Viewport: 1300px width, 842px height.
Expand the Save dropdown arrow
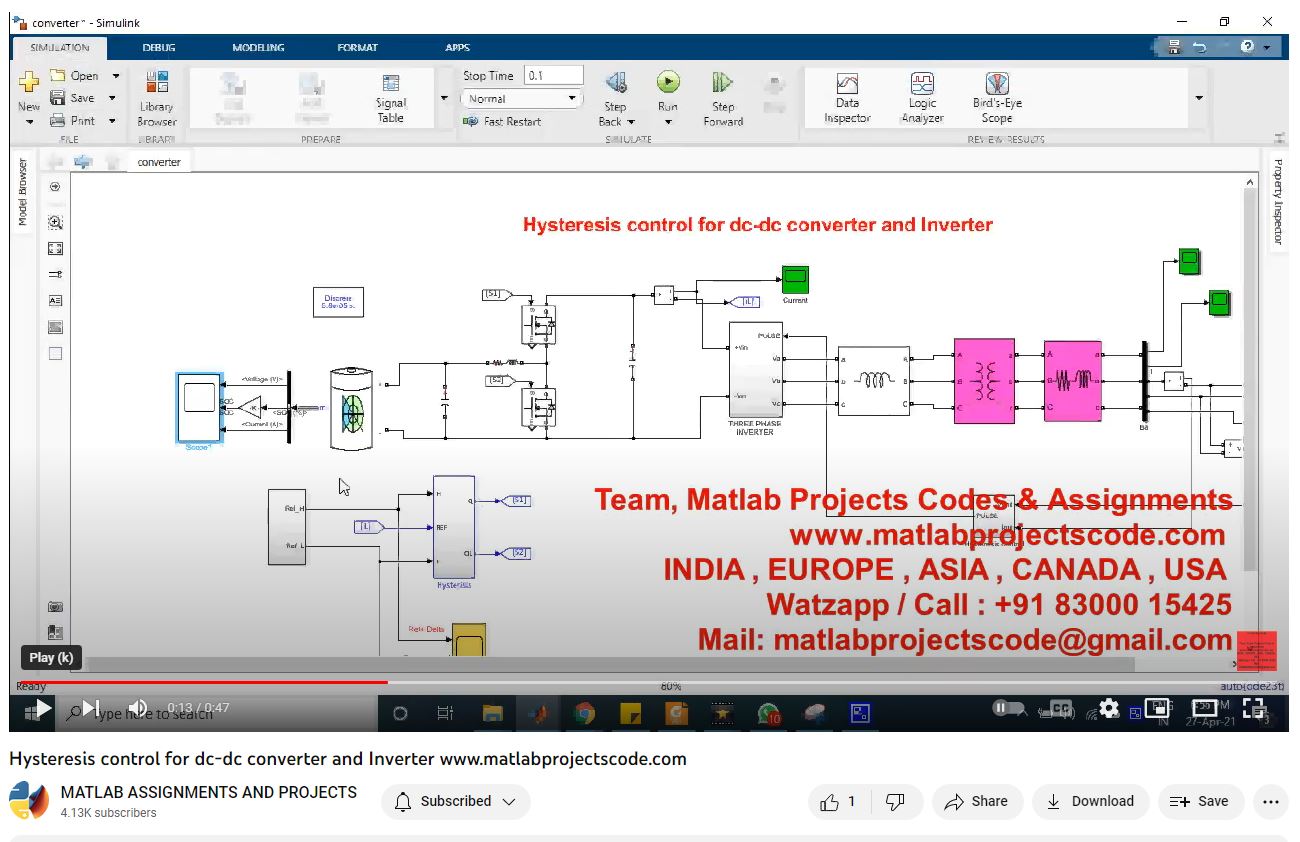point(112,98)
